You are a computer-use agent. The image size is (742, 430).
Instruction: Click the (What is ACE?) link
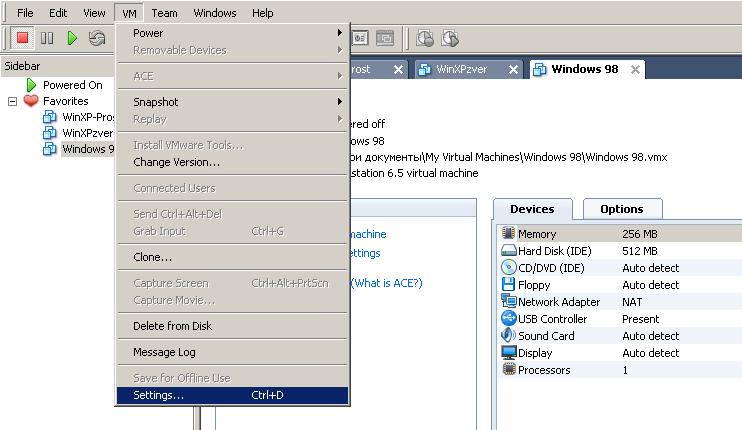point(387,283)
